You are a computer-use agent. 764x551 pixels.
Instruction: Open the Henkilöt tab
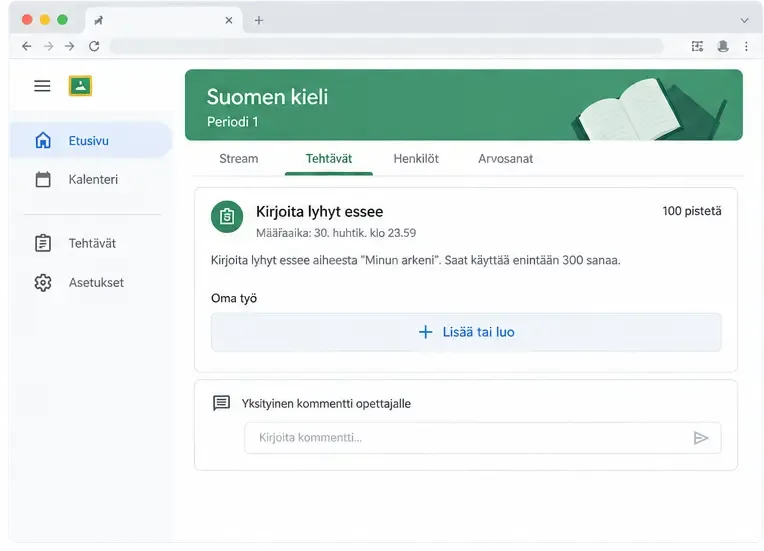click(416, 159)
